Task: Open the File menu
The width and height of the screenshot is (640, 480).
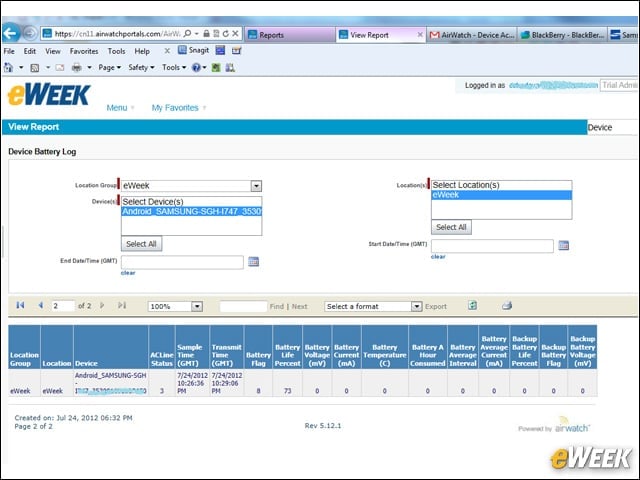Action: [9, 51]
